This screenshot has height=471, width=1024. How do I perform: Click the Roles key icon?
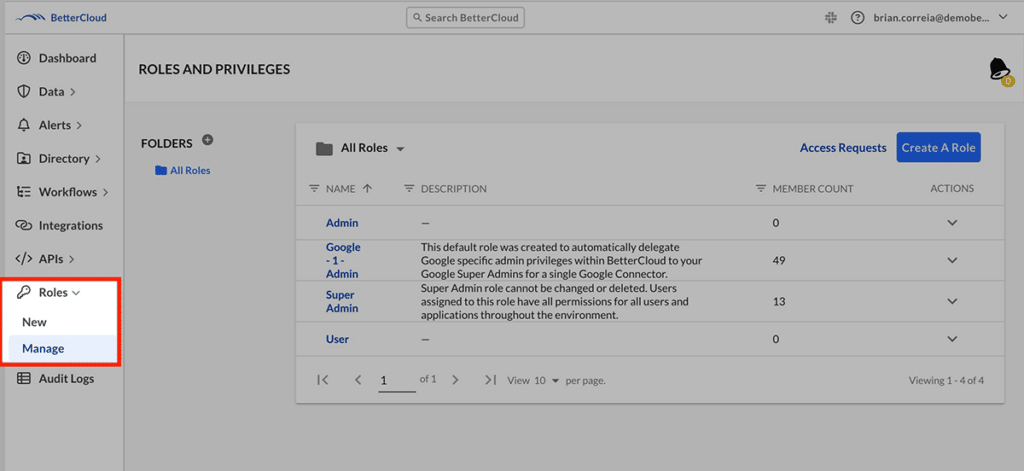(x=24, y=293)
